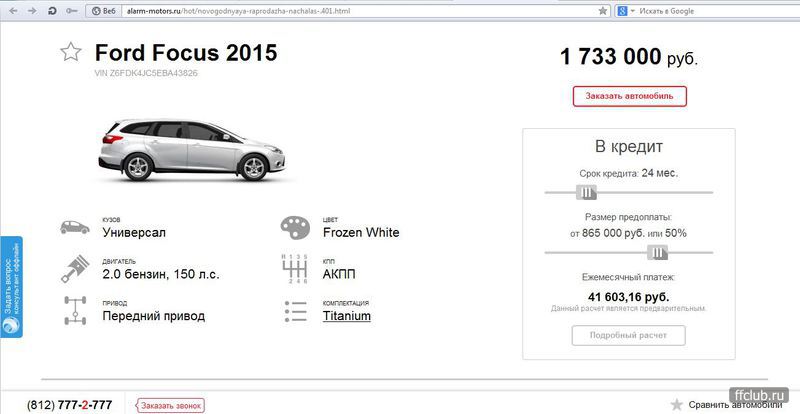Bookmark page with address bar star
Viewport: 800px width, 414px height.
(x=603, y=11)
